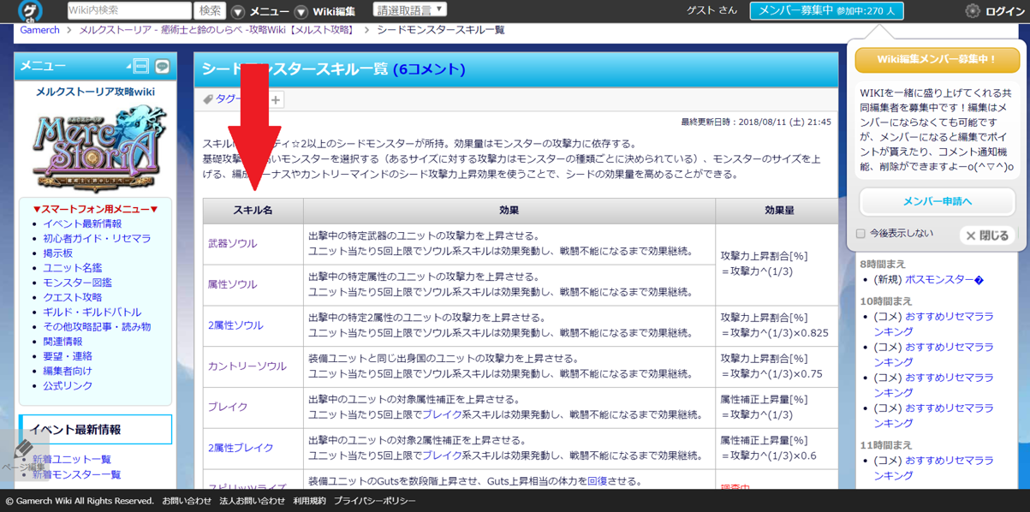Click the layout toggle icon in the メニュー panel header
1030x512 pixels.
click(x=141, y=66)
